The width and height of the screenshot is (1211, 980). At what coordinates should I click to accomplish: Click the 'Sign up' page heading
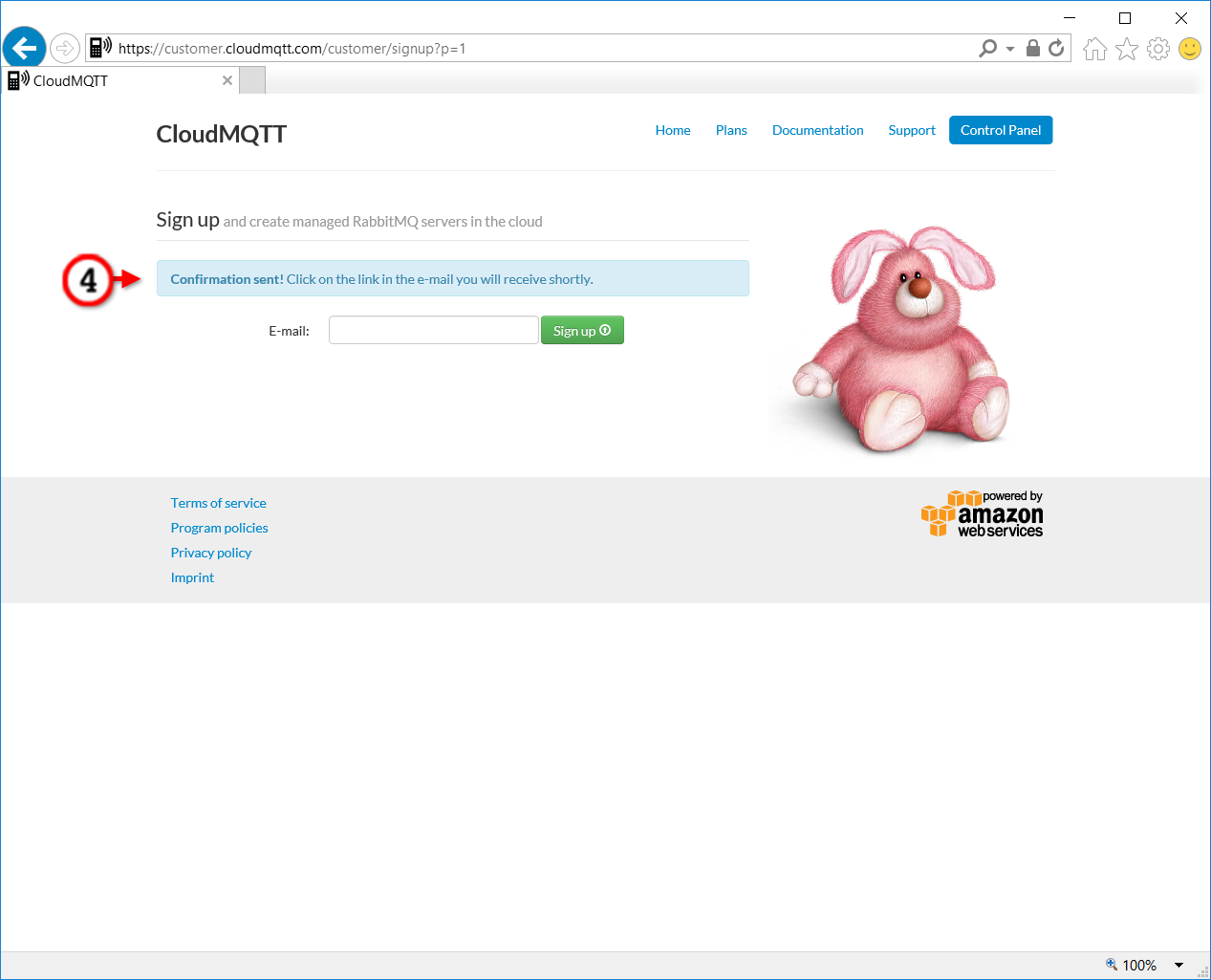click(x=188, y=220)
